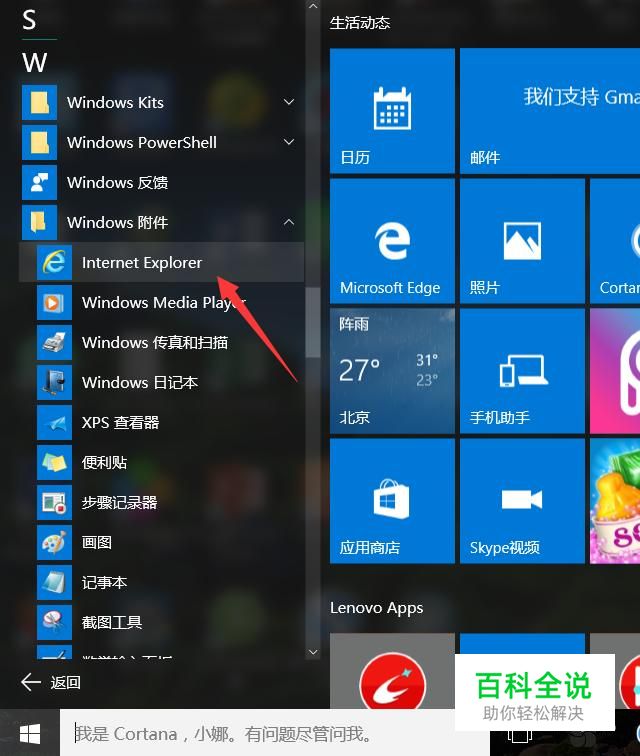Open the red Lenovo app tile

tap(392, 671)
